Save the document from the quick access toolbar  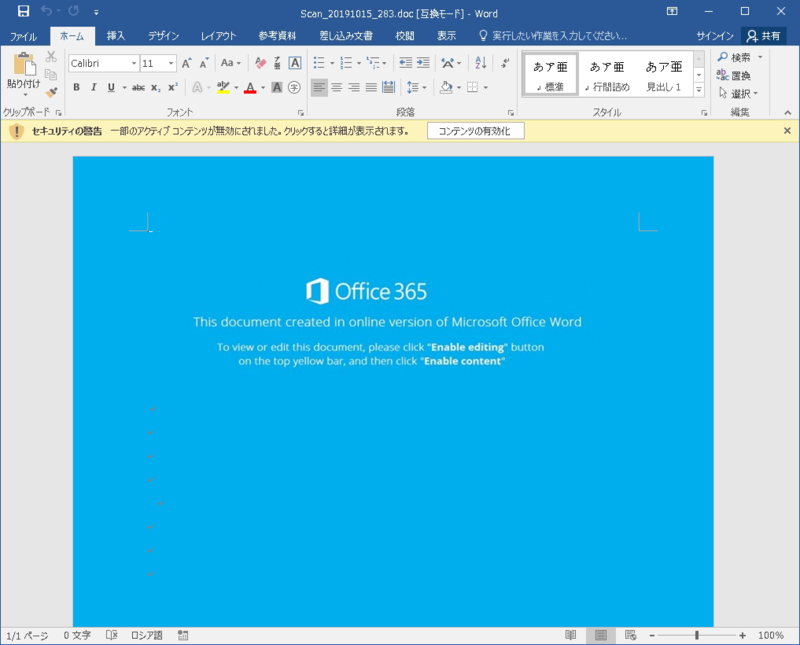click(23, 11)
